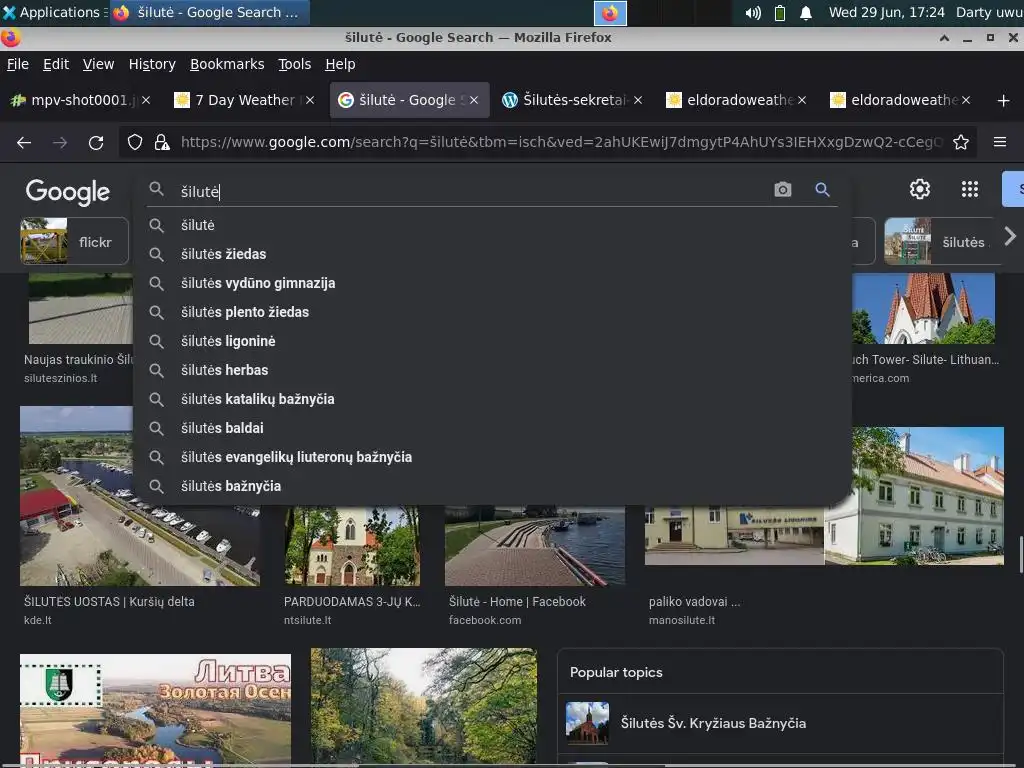Viewport: 1024px width, 768px height.
Task: Filter images by the flickr chip
Action: pyautogui.click(x=74, y=241)
